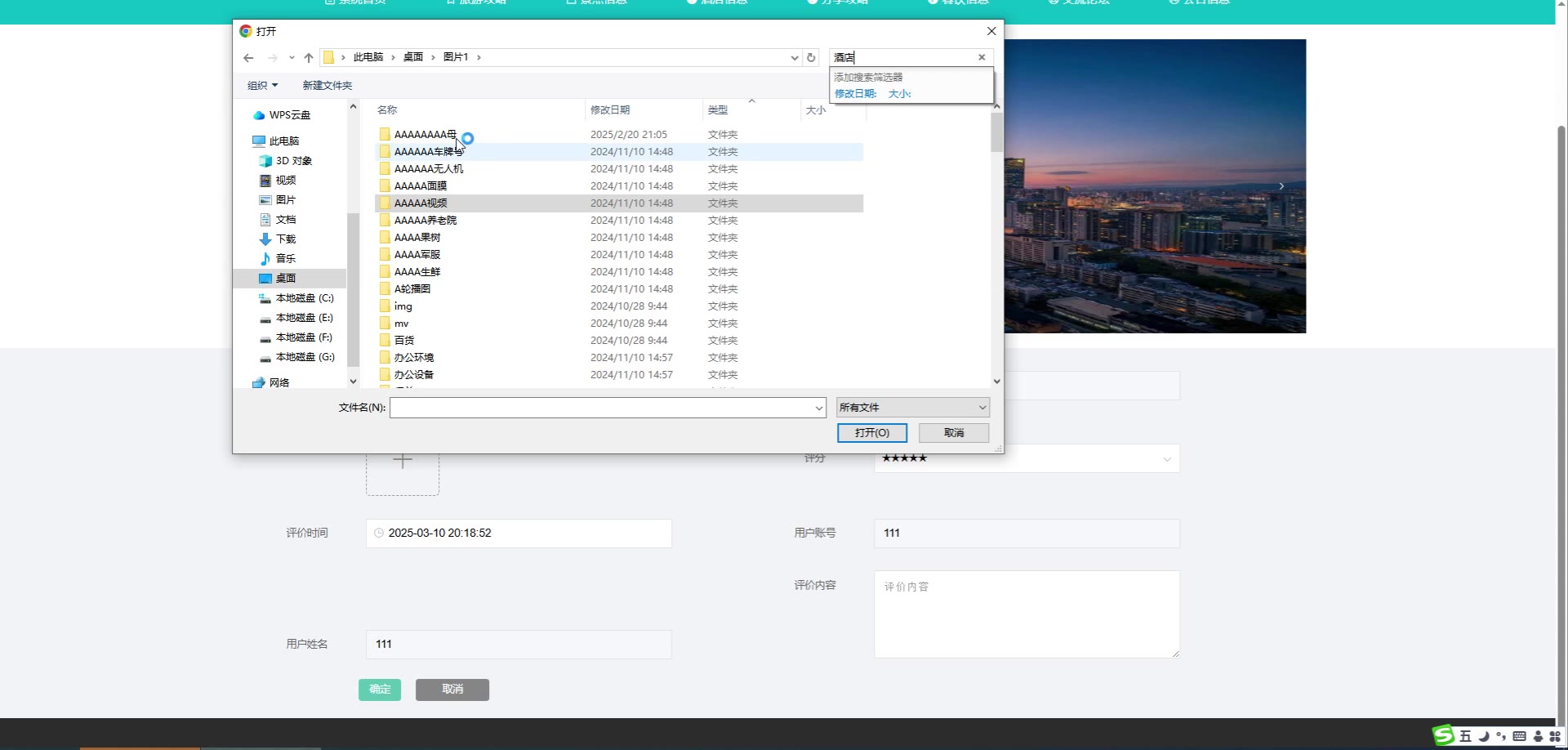Show next carousel image with right arrow

[1281, 186]
